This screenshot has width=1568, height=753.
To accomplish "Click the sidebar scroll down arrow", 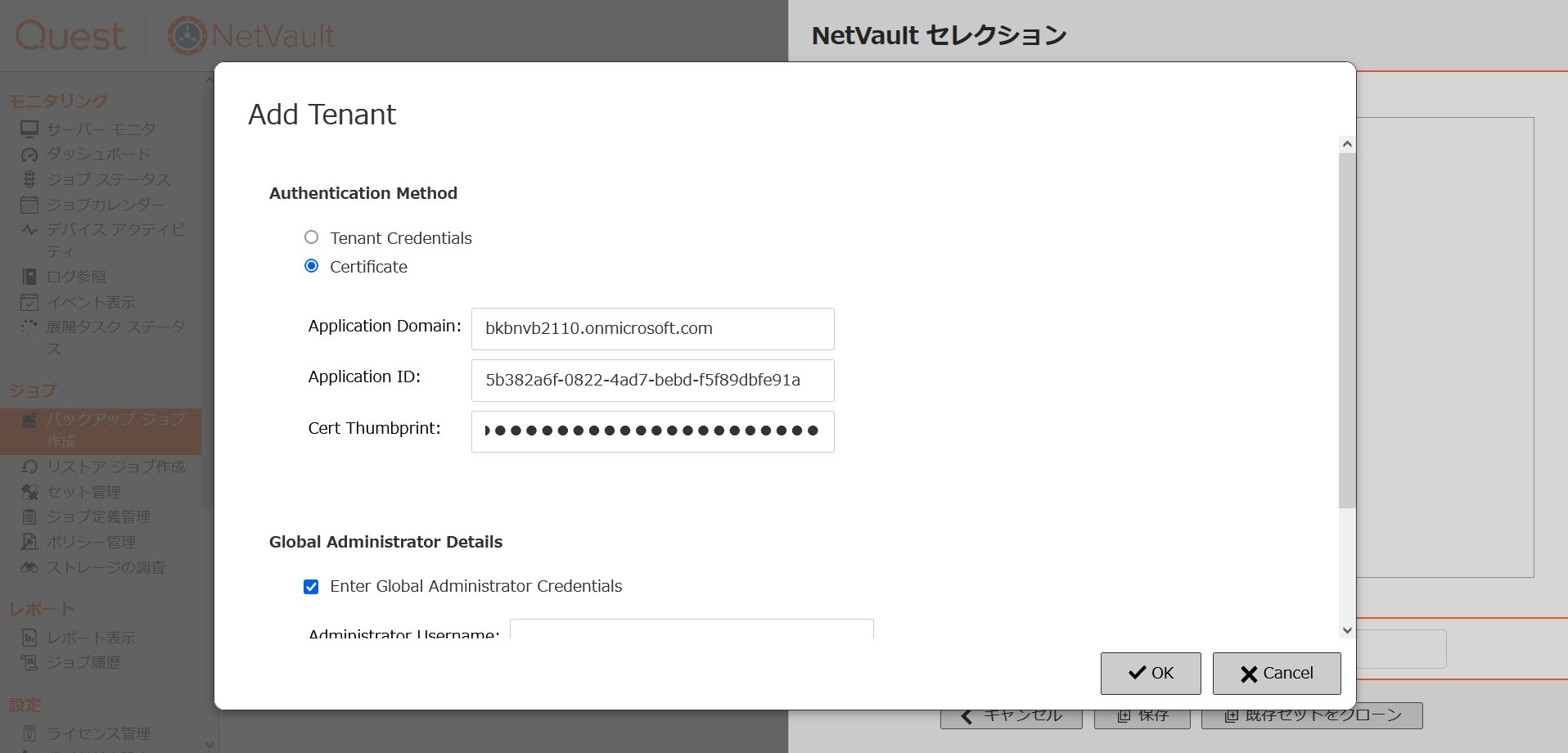I will coord(209,745).
